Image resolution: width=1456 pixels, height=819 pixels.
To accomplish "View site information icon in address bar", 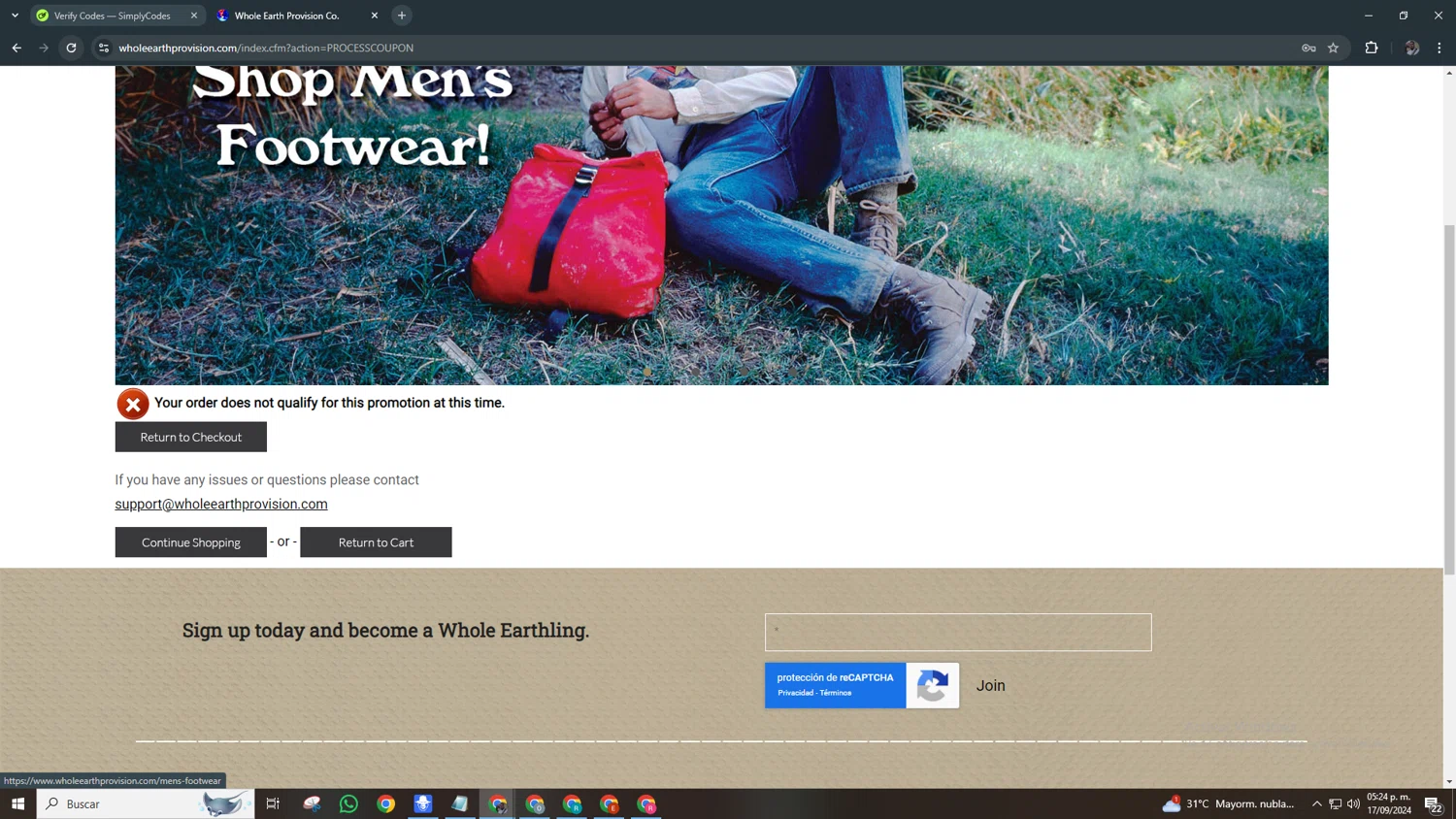I will point(104,48).
